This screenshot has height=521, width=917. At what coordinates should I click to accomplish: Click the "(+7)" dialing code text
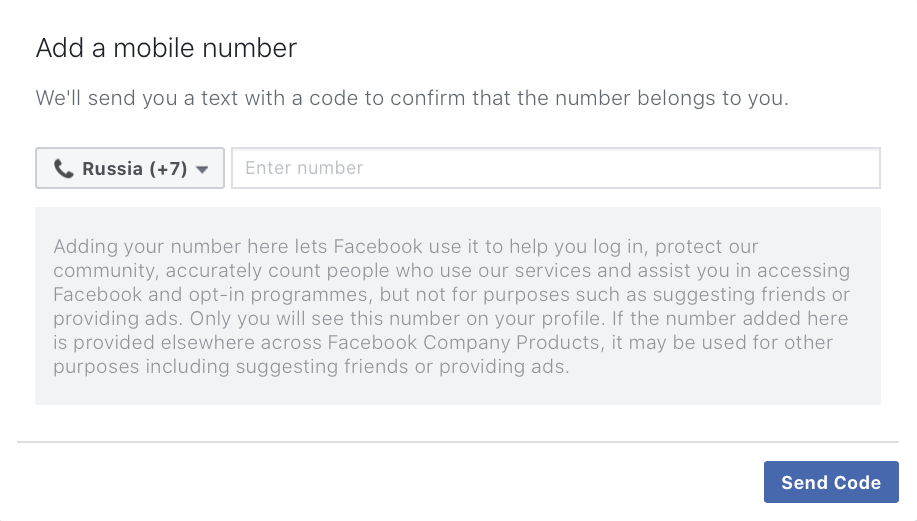click(x=168, y=169)
